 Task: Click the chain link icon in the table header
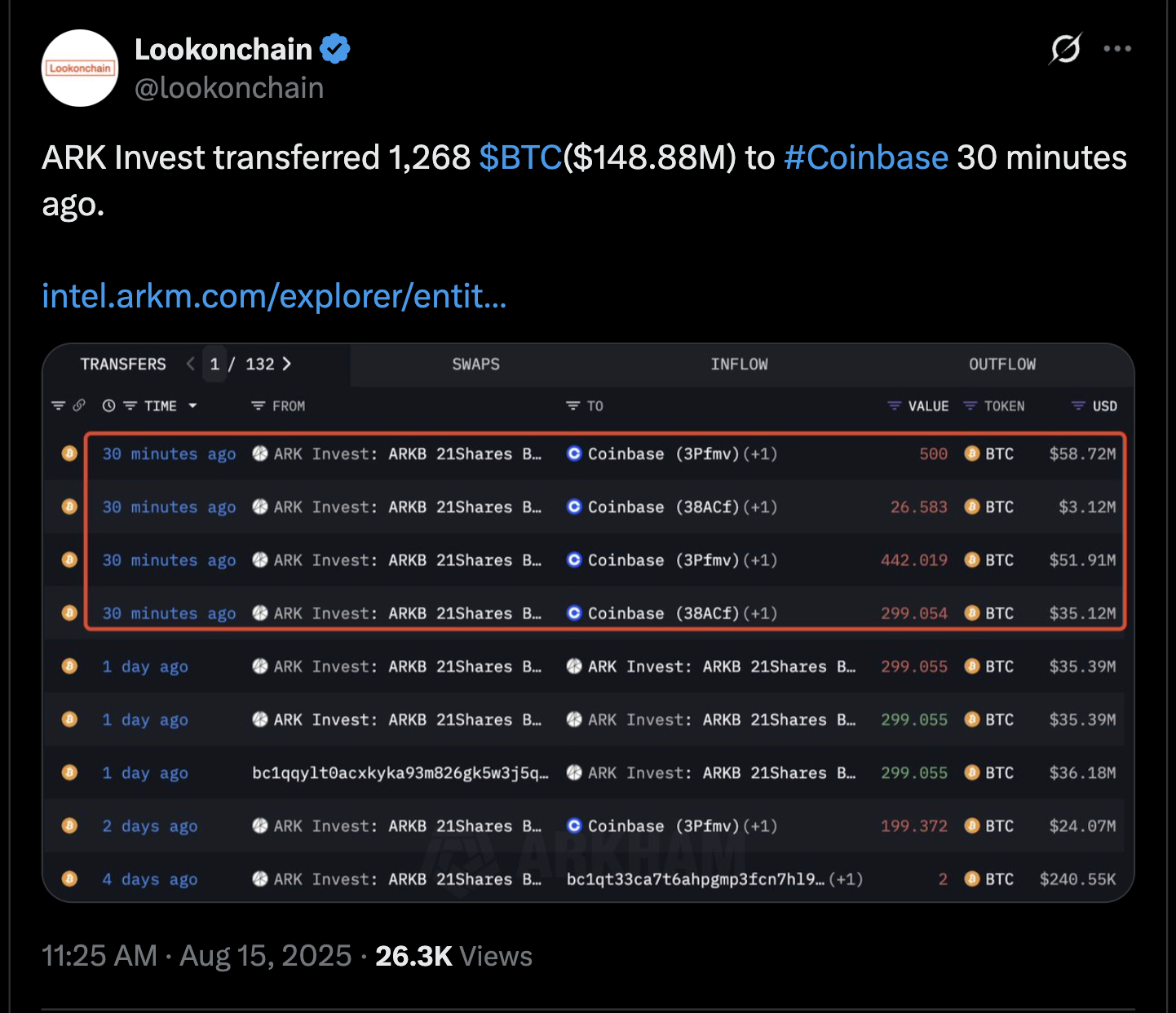click(79, 405)
